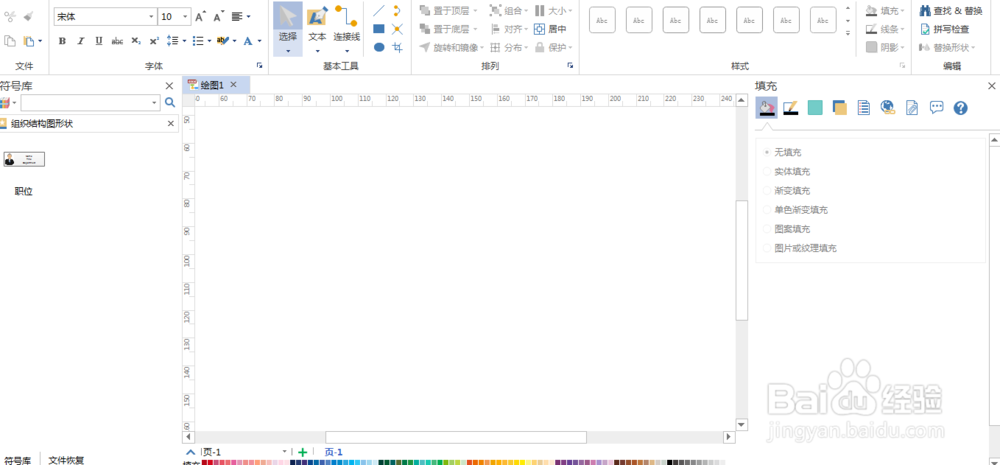Open the list document properties panel tab

click(x=864, y=108)
